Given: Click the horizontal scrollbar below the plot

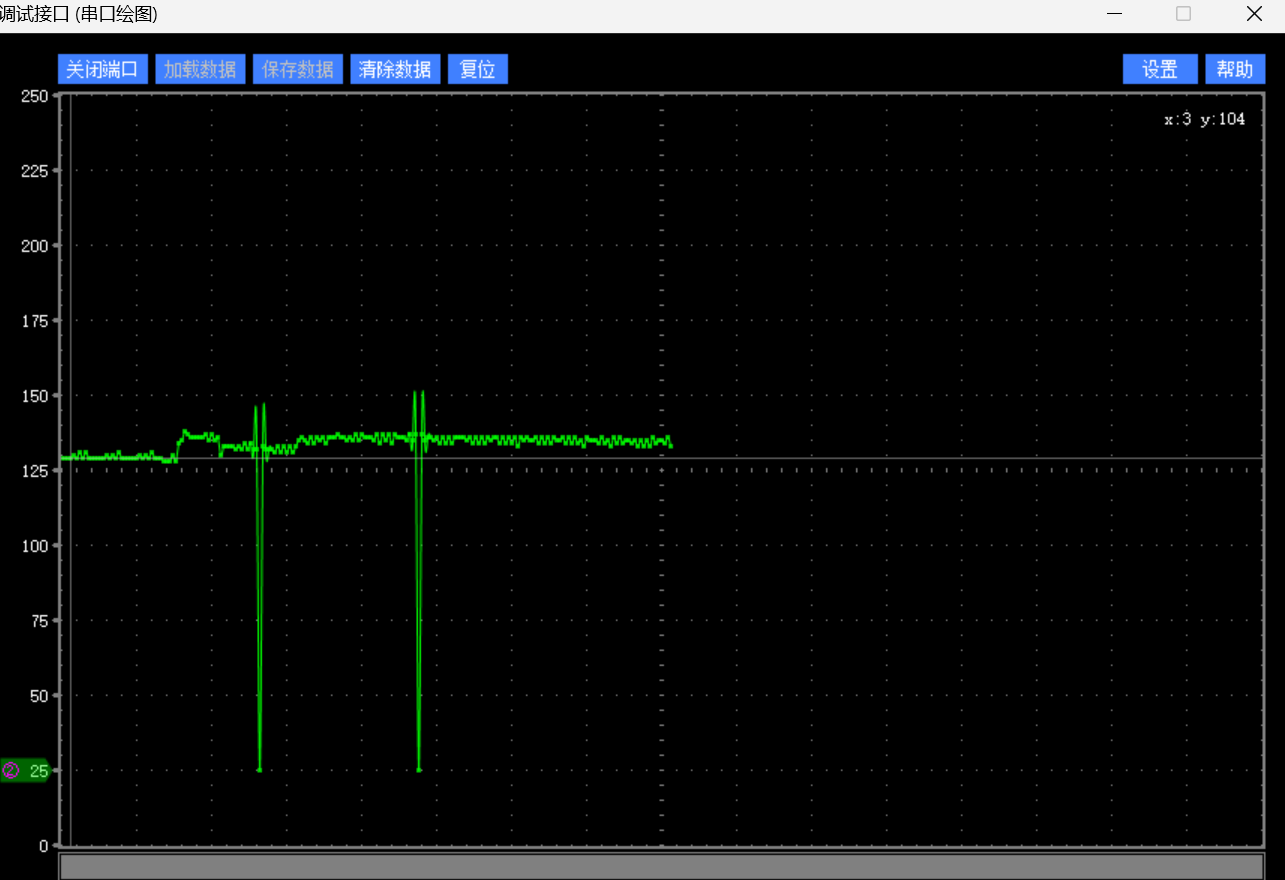Looking at the screenshot, I should pyautogui.click(x=661, y=866).
